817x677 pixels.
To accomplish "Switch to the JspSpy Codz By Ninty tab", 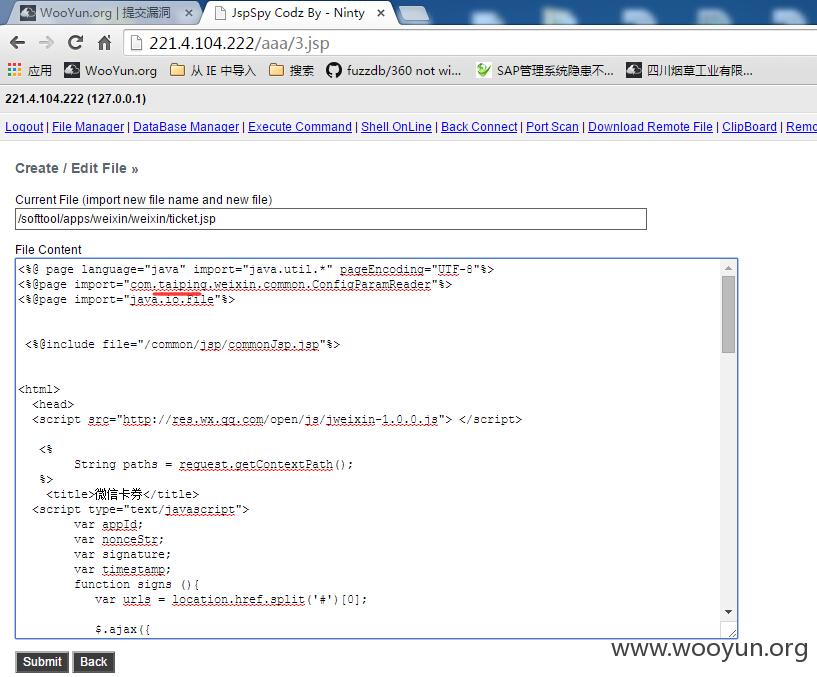I will 300,13.
